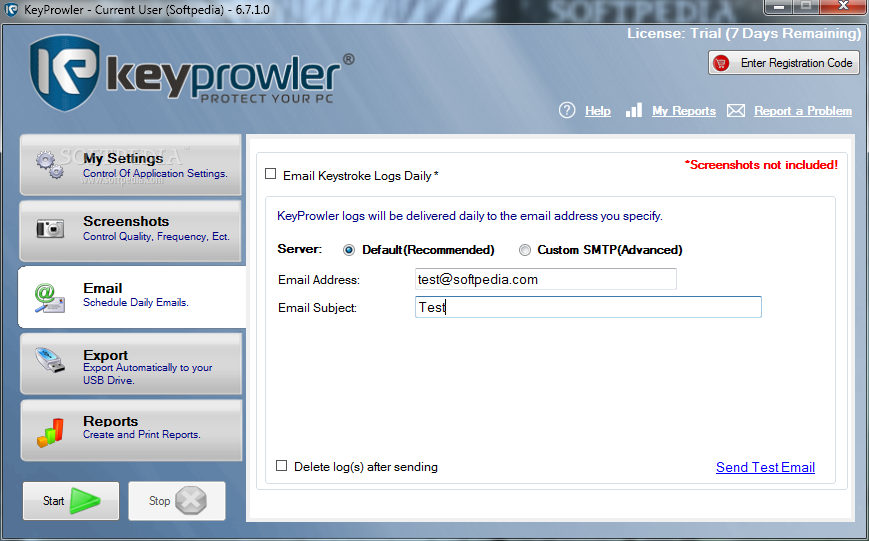Click the KeyProwler shield logo
This screenshot has width=869, height=541.
65,73
